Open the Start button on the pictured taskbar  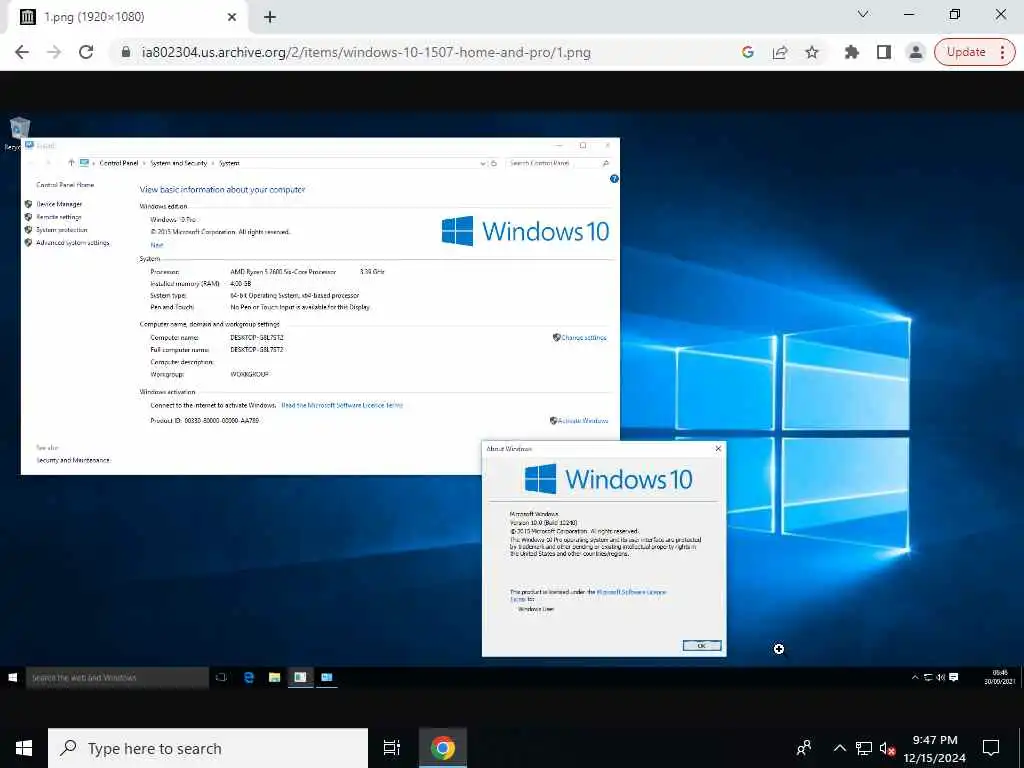[x=12, y=678]
